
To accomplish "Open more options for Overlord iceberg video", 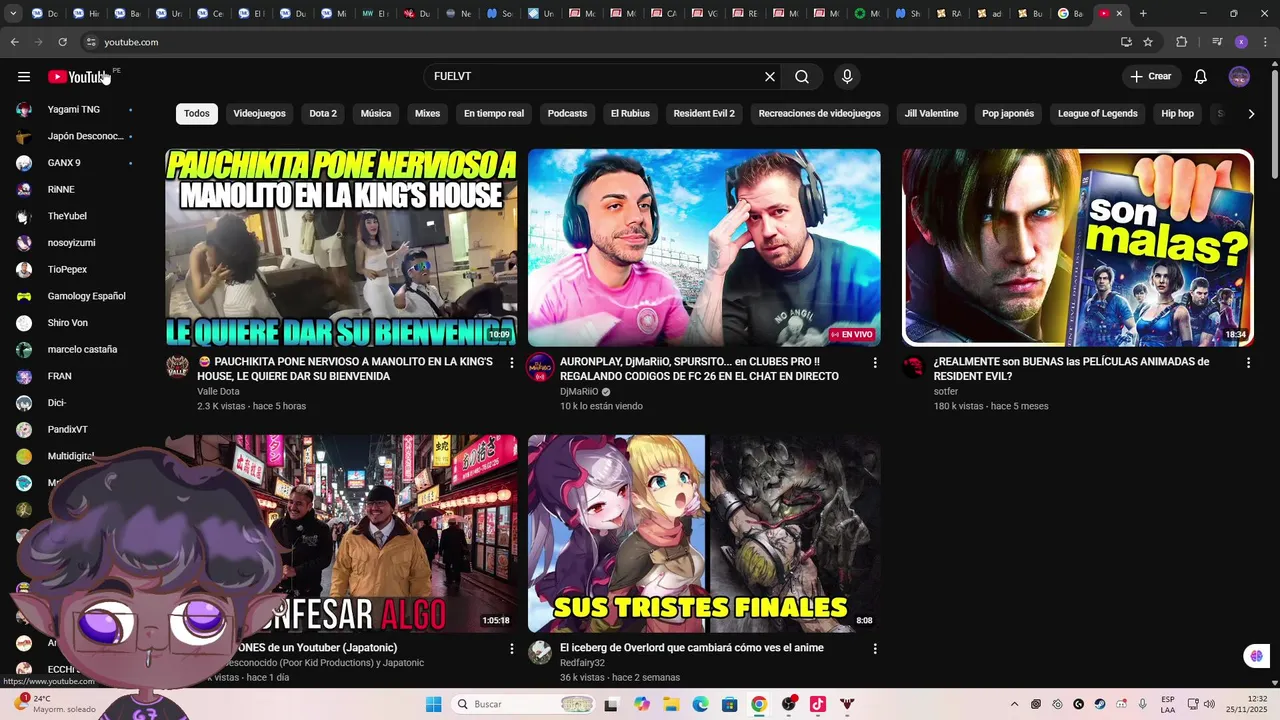I will (875, 649).
